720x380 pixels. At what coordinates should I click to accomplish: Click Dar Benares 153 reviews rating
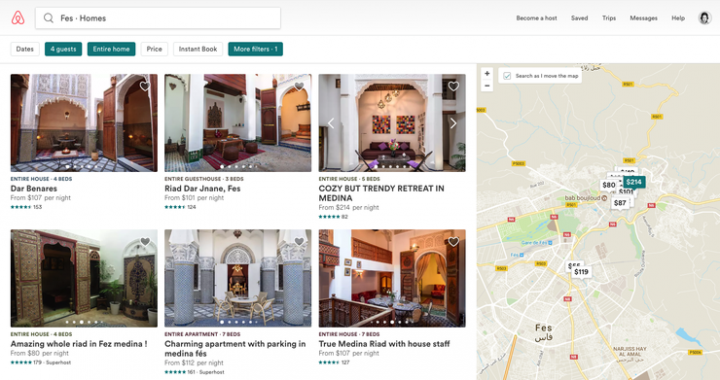pyautogui.click(x=26, y=207)
